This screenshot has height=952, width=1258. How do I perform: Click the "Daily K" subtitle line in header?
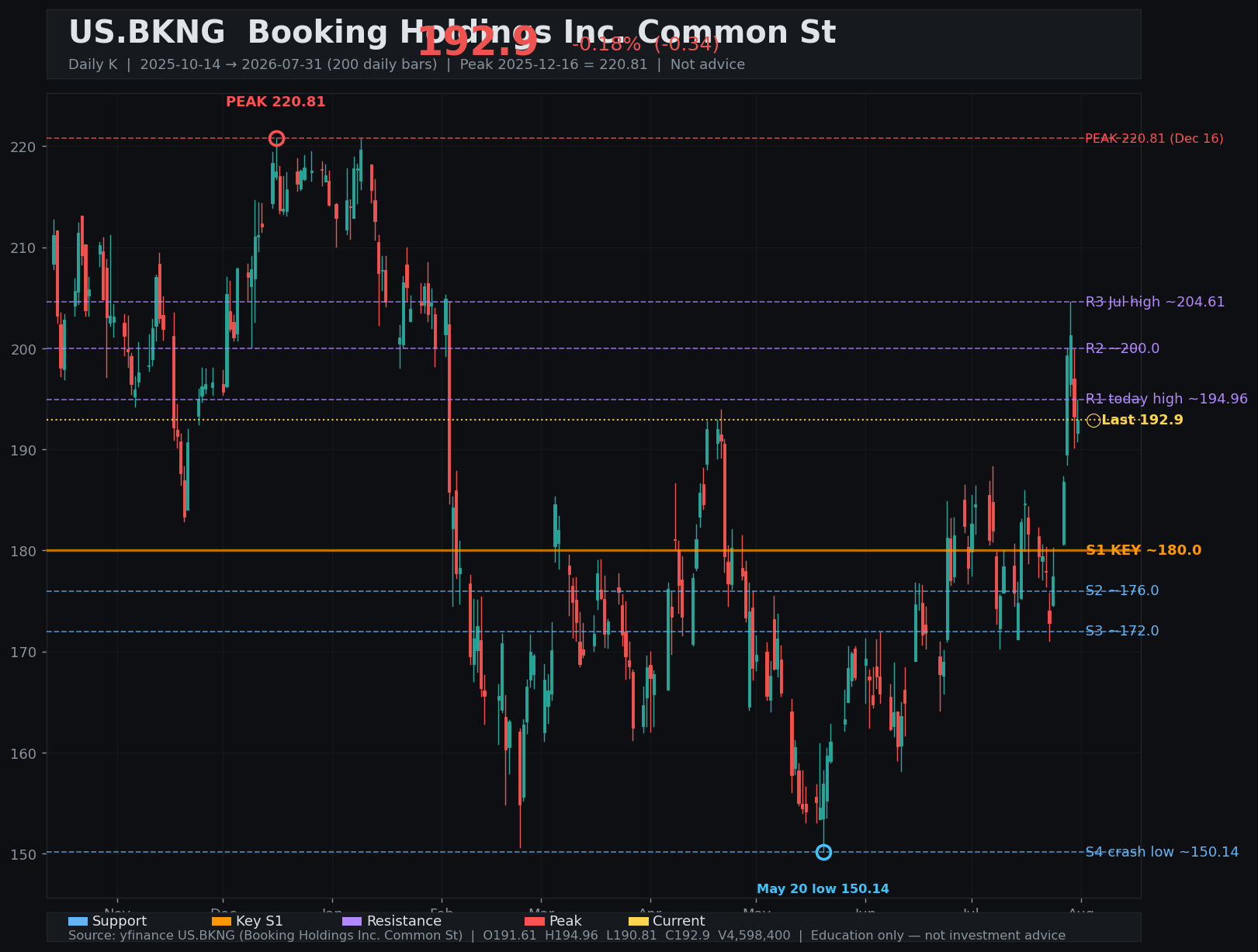pos(407,64)
